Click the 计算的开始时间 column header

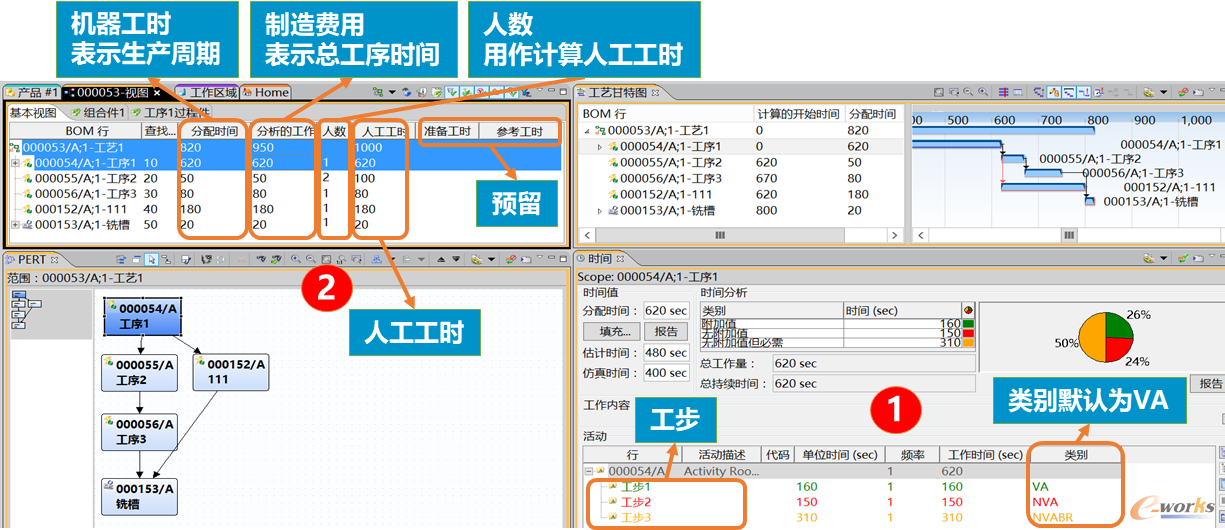pos(798,114)
